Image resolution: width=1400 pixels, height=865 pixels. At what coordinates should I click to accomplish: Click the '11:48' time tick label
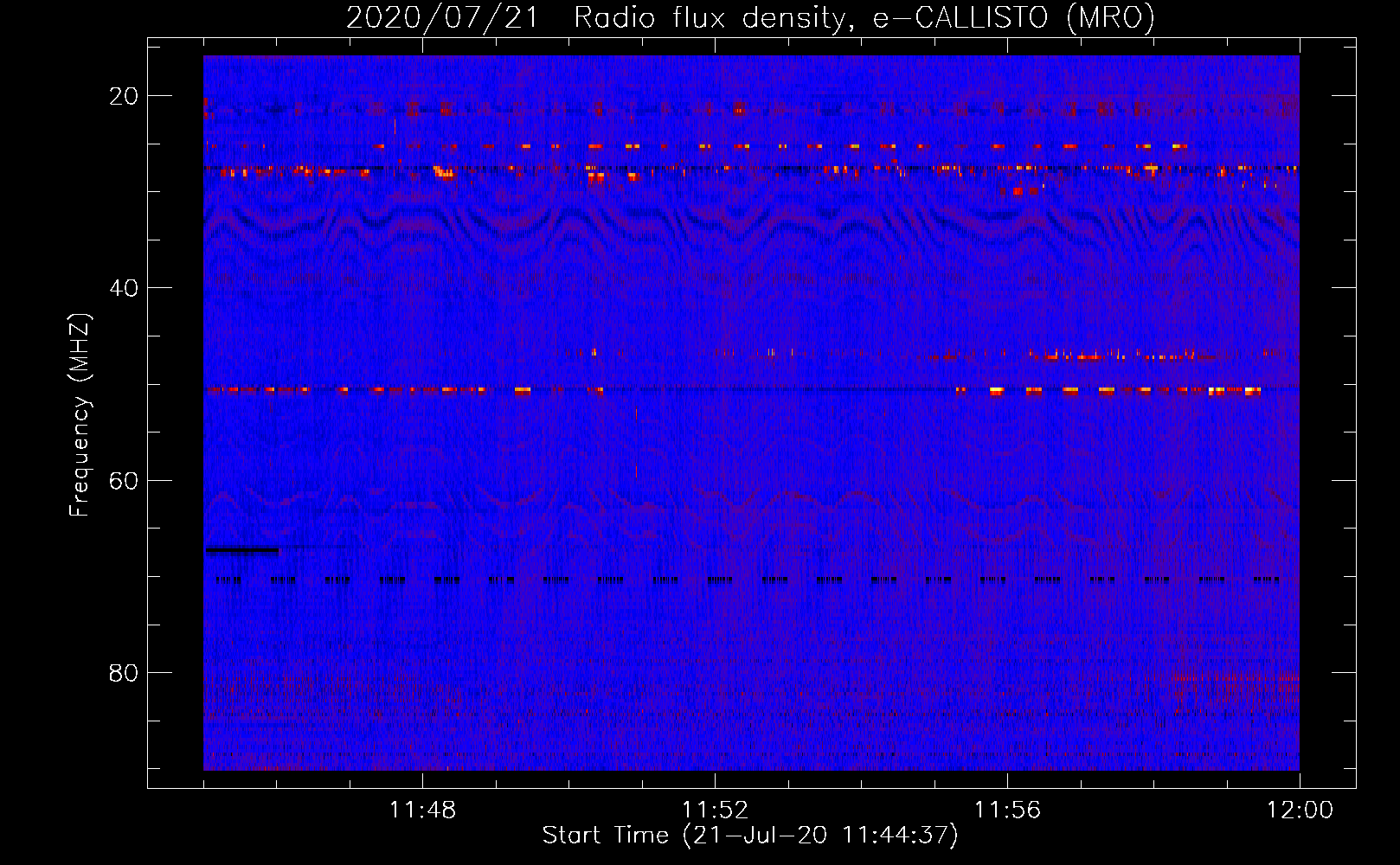[422, 811]
